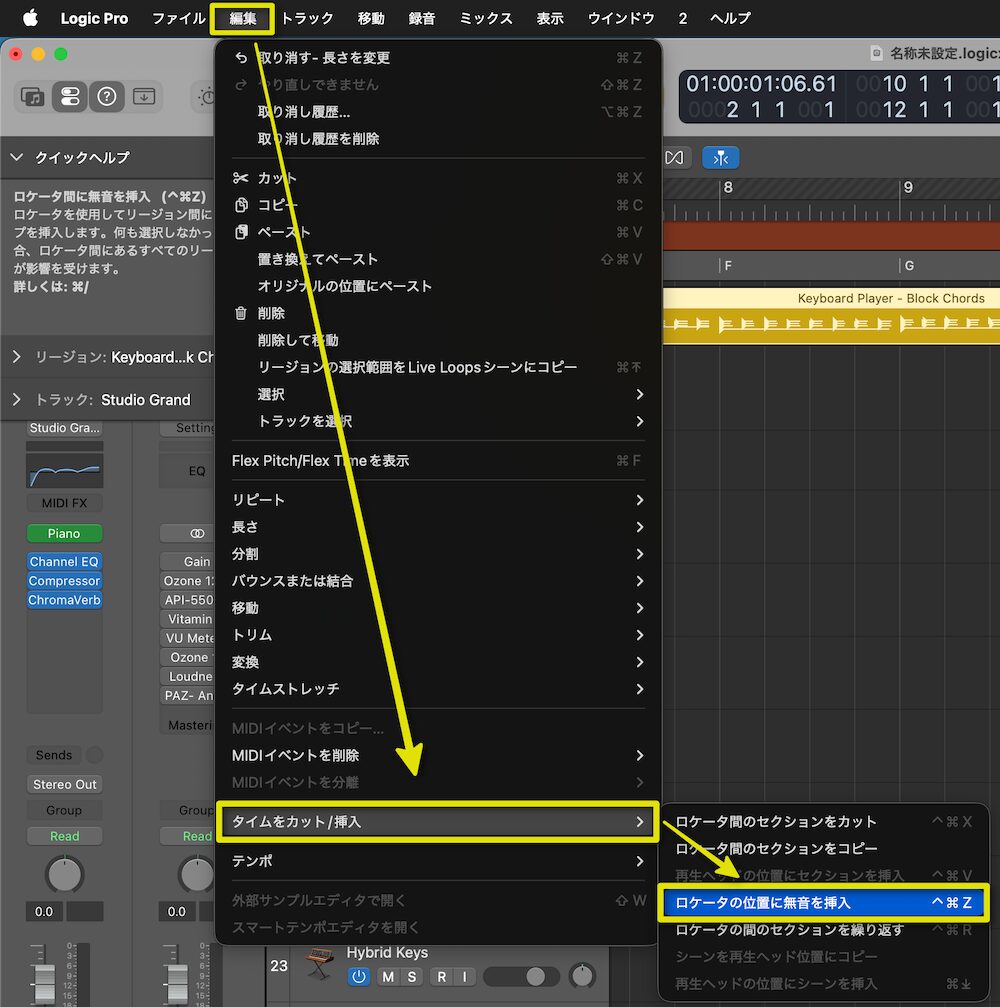This screenshot has width=1000, height=1007.
Task: Open the ChromaVerb plug-in
Action: (x=64, y=600)
